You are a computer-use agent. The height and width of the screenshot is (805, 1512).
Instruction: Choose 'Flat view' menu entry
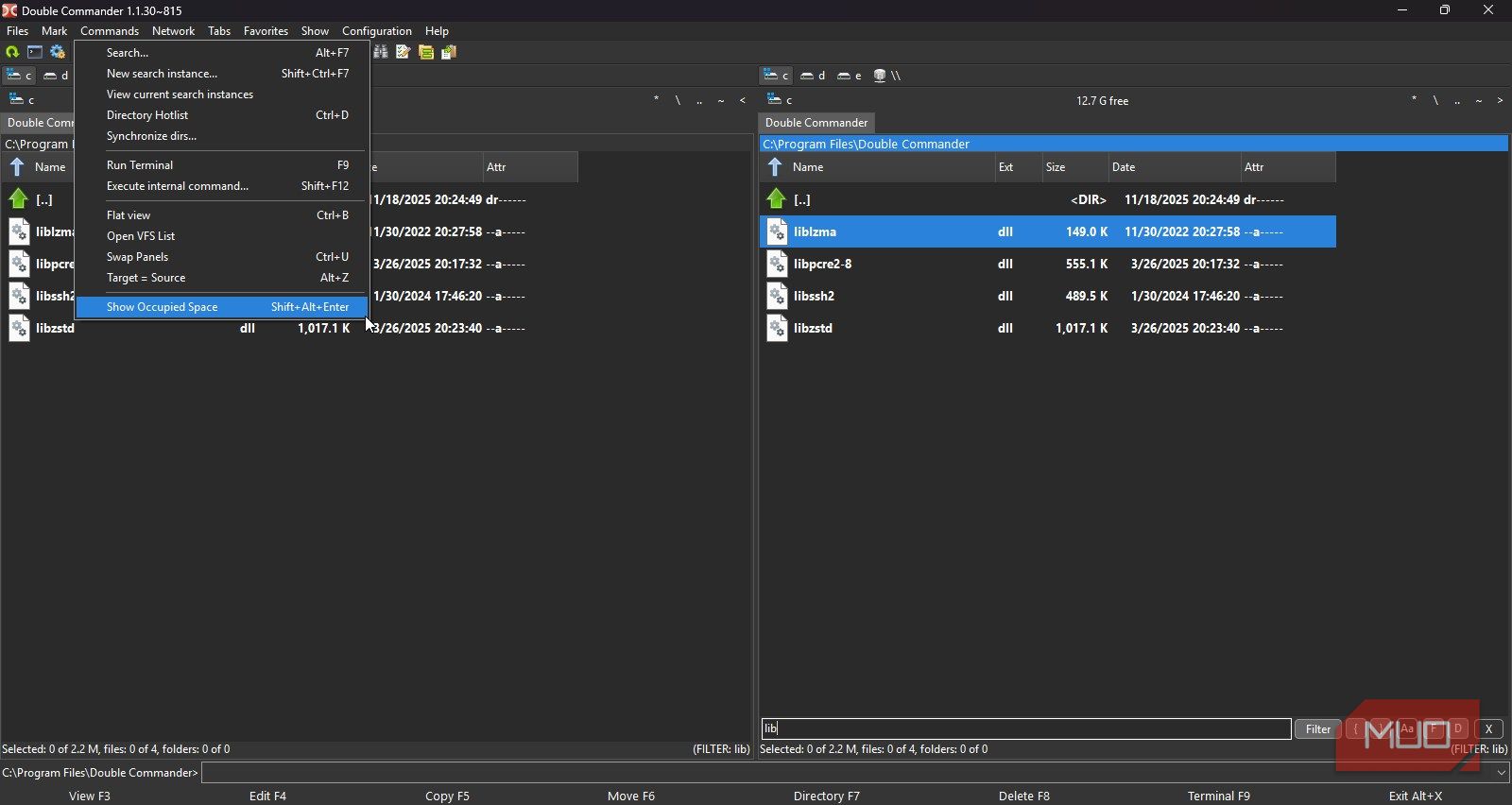221,215
